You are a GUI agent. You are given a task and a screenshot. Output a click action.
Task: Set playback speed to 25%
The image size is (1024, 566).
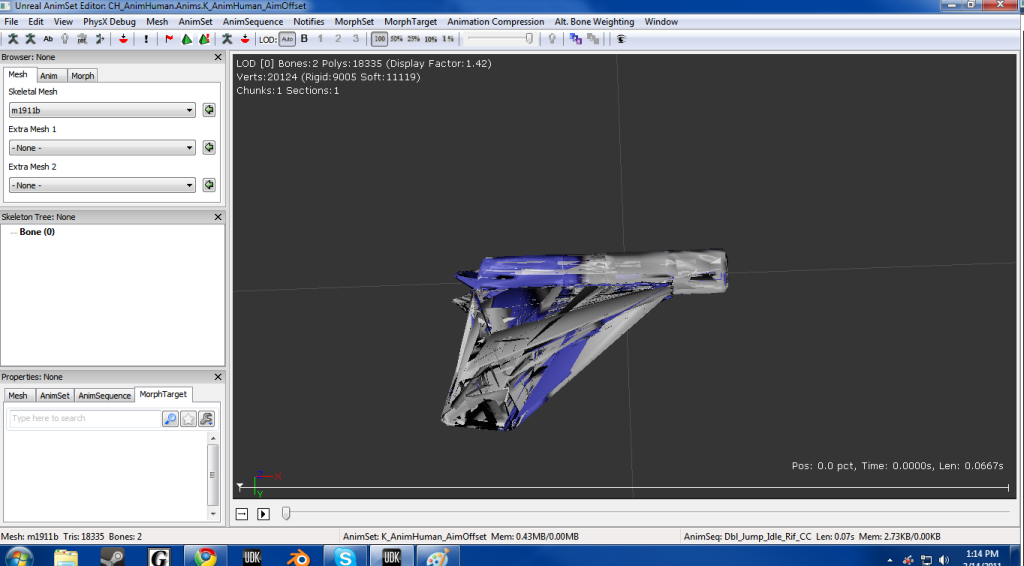pyautogui.click(x=413, y=39)
